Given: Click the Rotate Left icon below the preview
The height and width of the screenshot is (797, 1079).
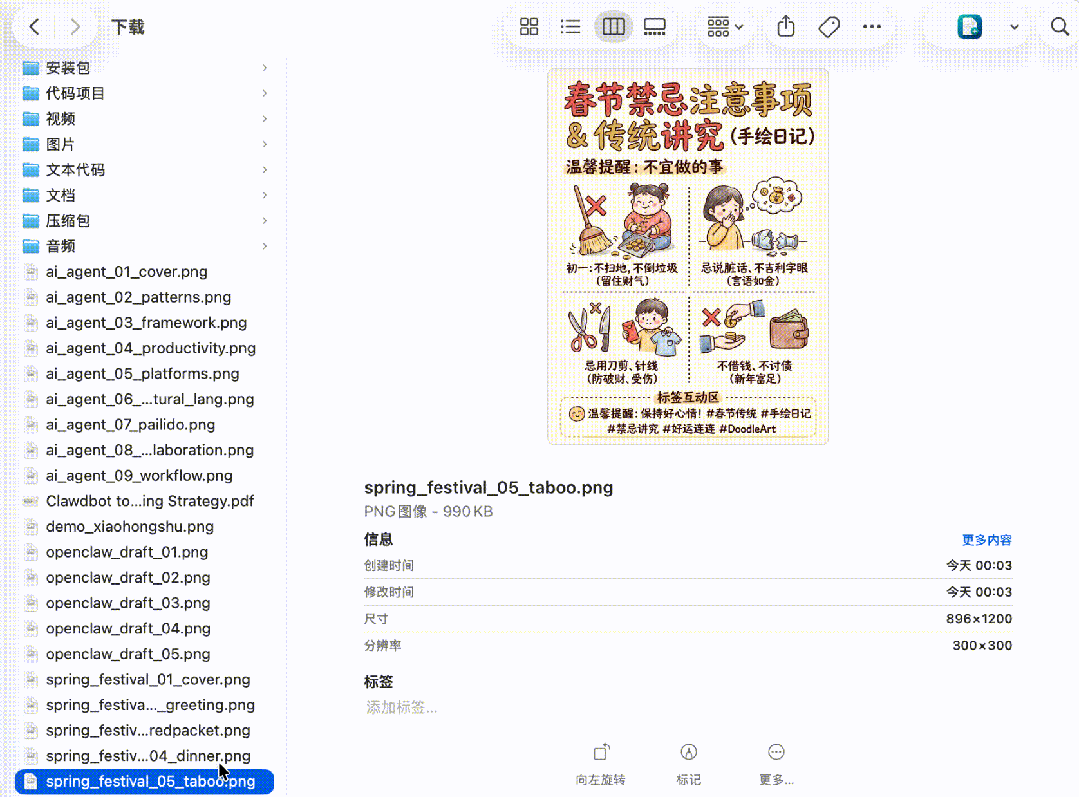Looking at the screenshot, I should 600,751.
